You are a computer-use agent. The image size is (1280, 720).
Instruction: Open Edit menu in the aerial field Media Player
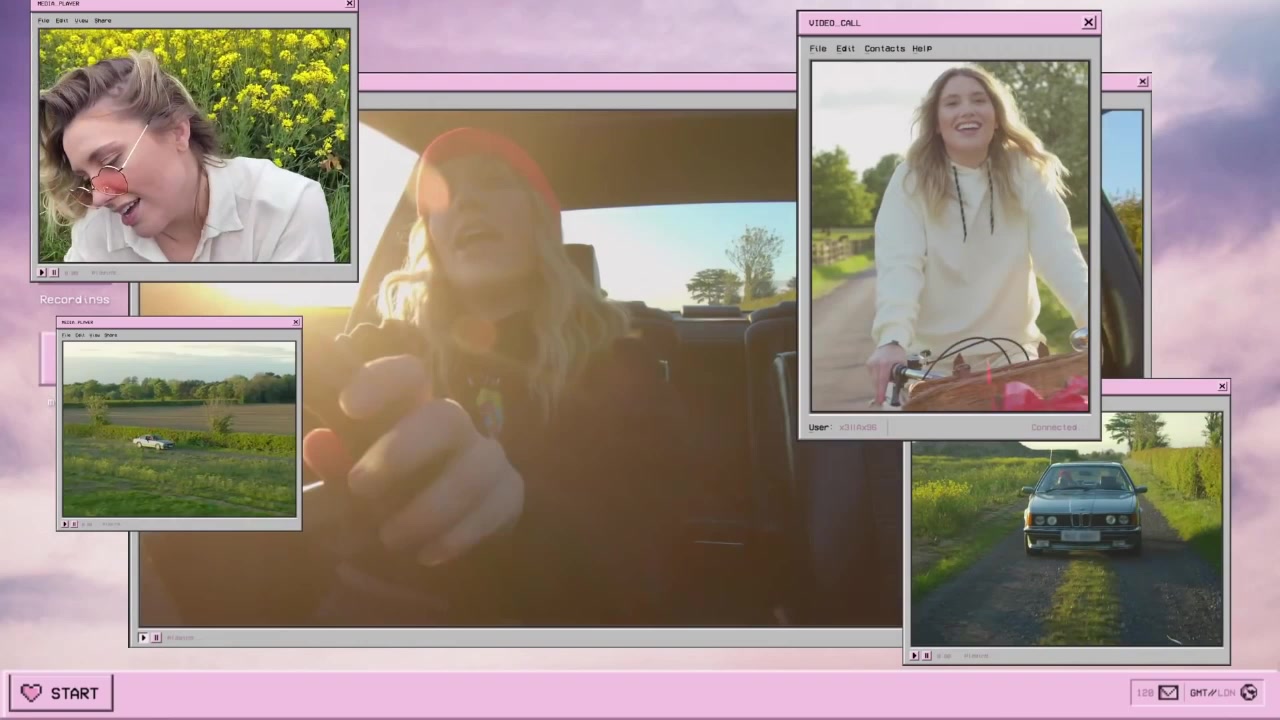pos(80,335)
